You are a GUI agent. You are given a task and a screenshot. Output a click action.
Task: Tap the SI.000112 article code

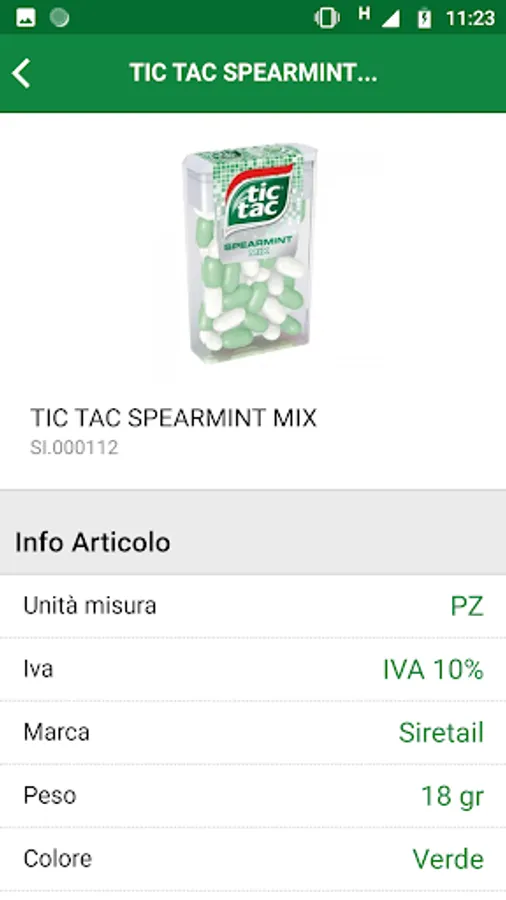(x=74, y=448)
